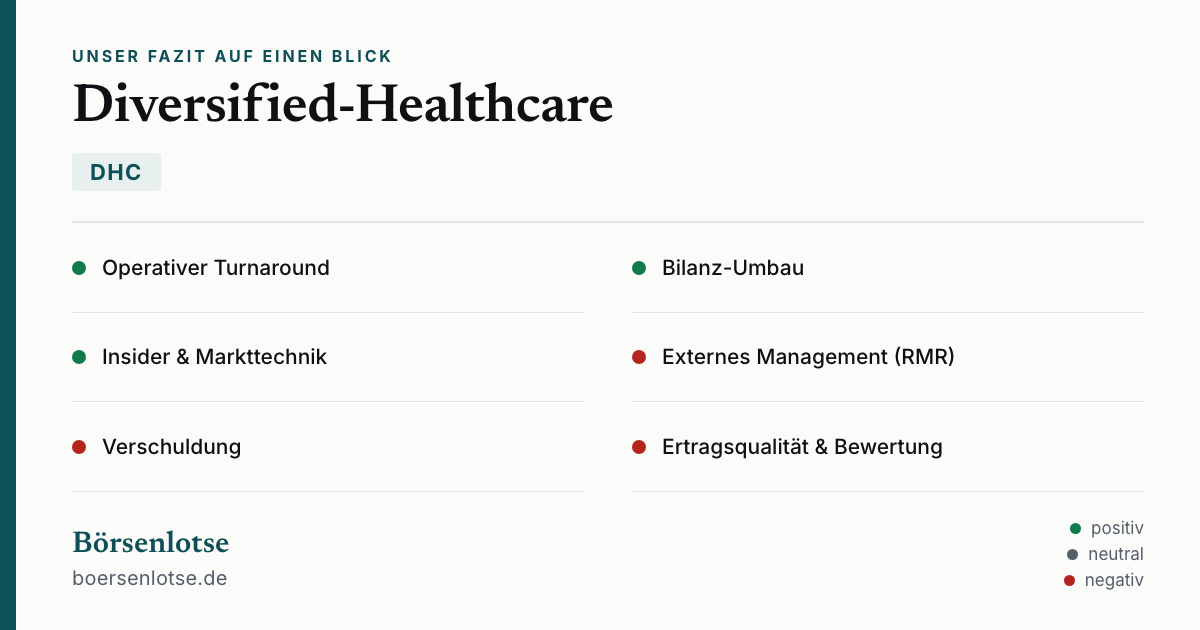
Task: Click the green positiv legend dot
Action: click(x=1076, y=528)
